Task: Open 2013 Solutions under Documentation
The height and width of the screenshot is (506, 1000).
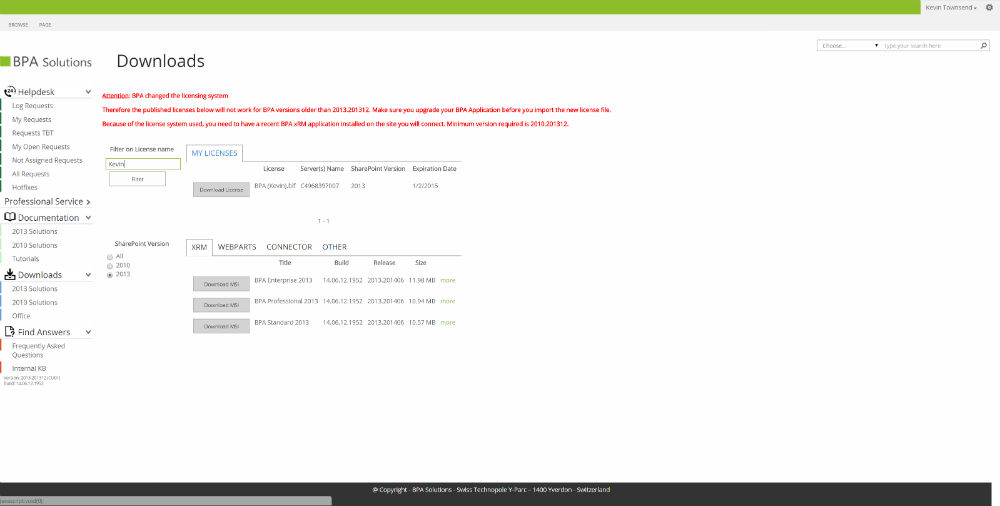Action: (x=34, y=232)
